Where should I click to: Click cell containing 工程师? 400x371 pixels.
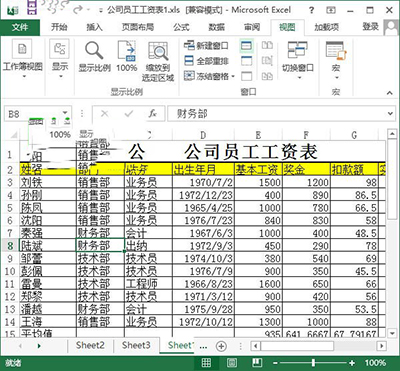coord(148,284)
